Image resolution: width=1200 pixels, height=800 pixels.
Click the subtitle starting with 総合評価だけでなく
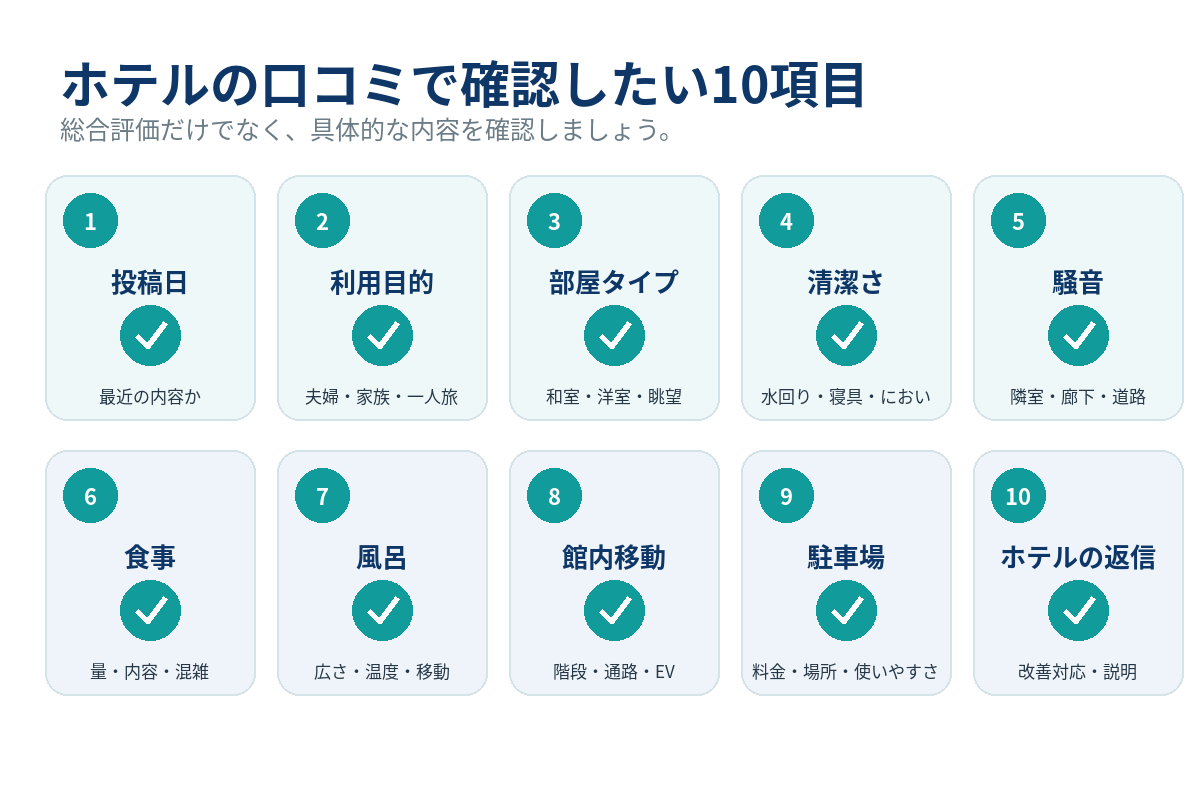367,130
